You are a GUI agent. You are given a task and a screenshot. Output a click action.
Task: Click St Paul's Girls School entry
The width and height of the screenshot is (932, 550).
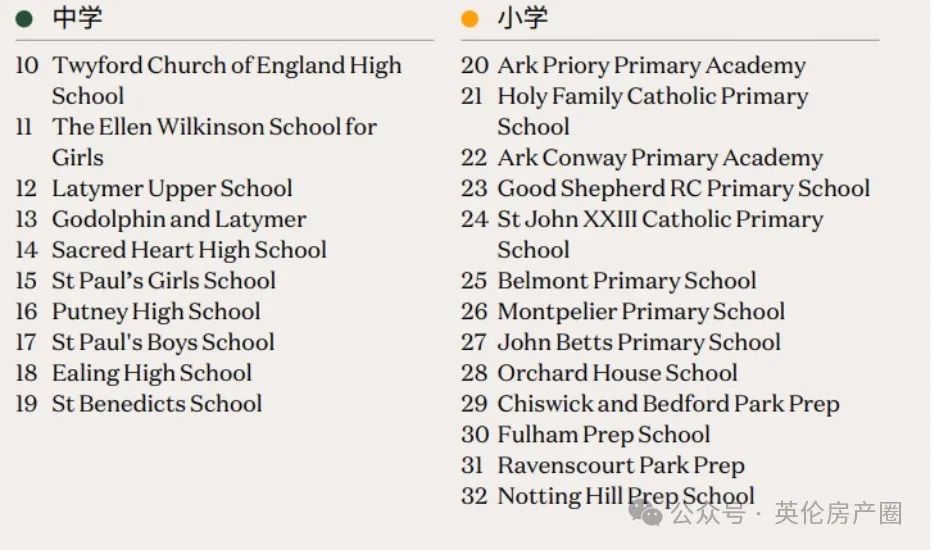pyautogui.click(x=163, y=281)
